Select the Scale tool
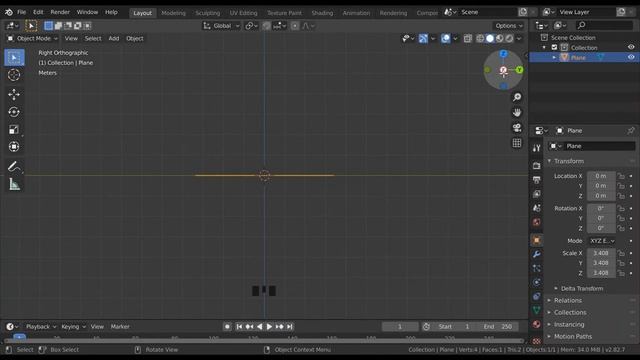 [14, 129]
